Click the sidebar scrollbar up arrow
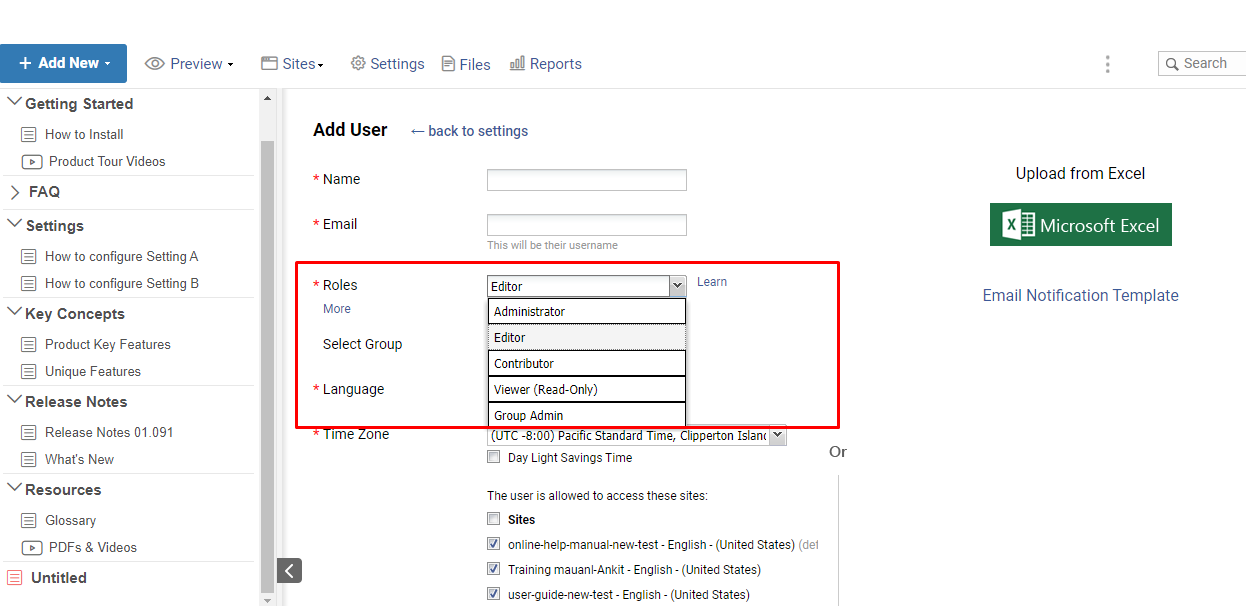 266,98
